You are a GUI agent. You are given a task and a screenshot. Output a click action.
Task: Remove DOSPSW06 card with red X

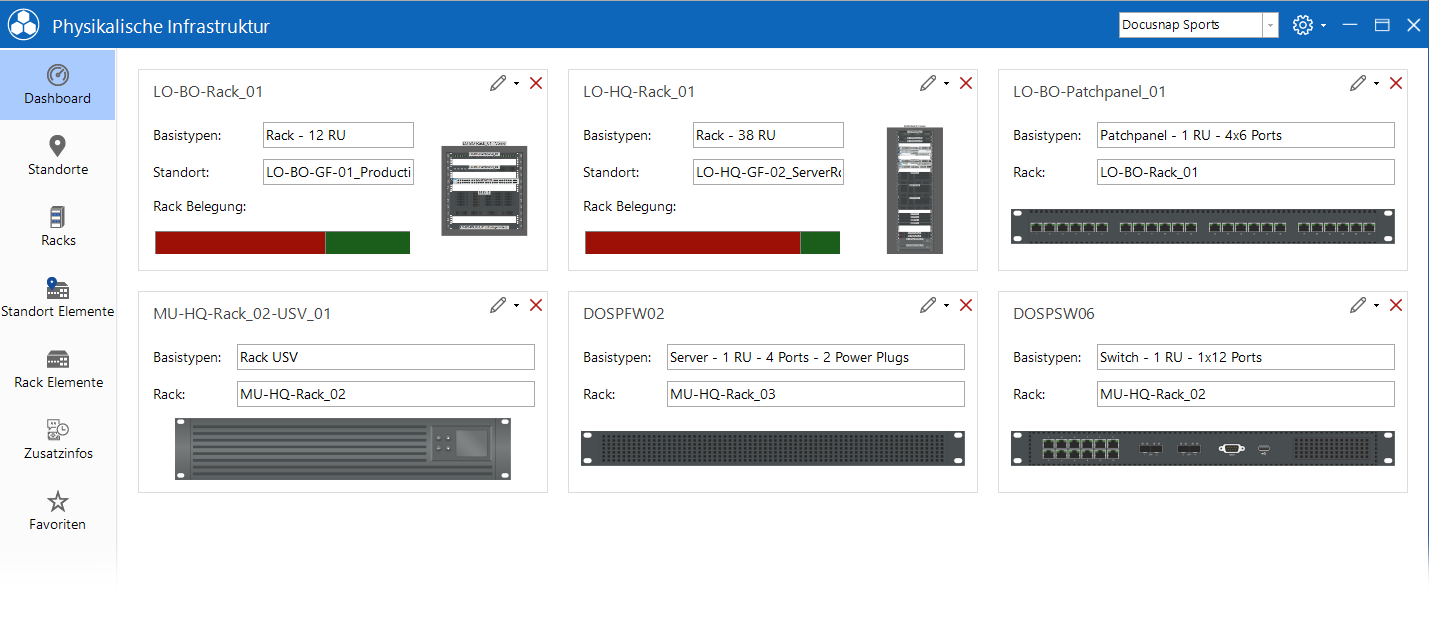pos(1396,305)
